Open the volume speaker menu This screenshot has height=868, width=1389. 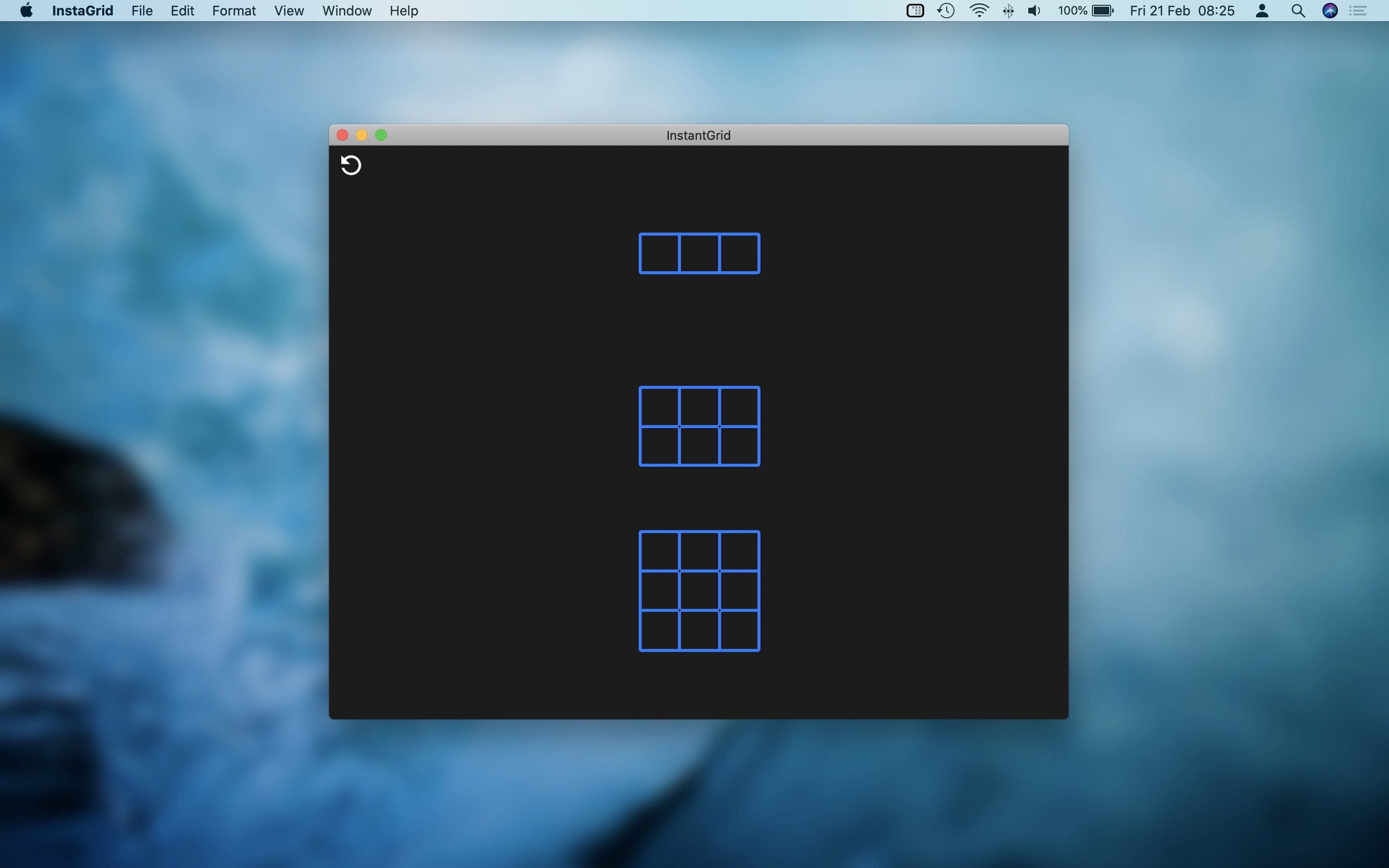click(x=1034, y=11)
